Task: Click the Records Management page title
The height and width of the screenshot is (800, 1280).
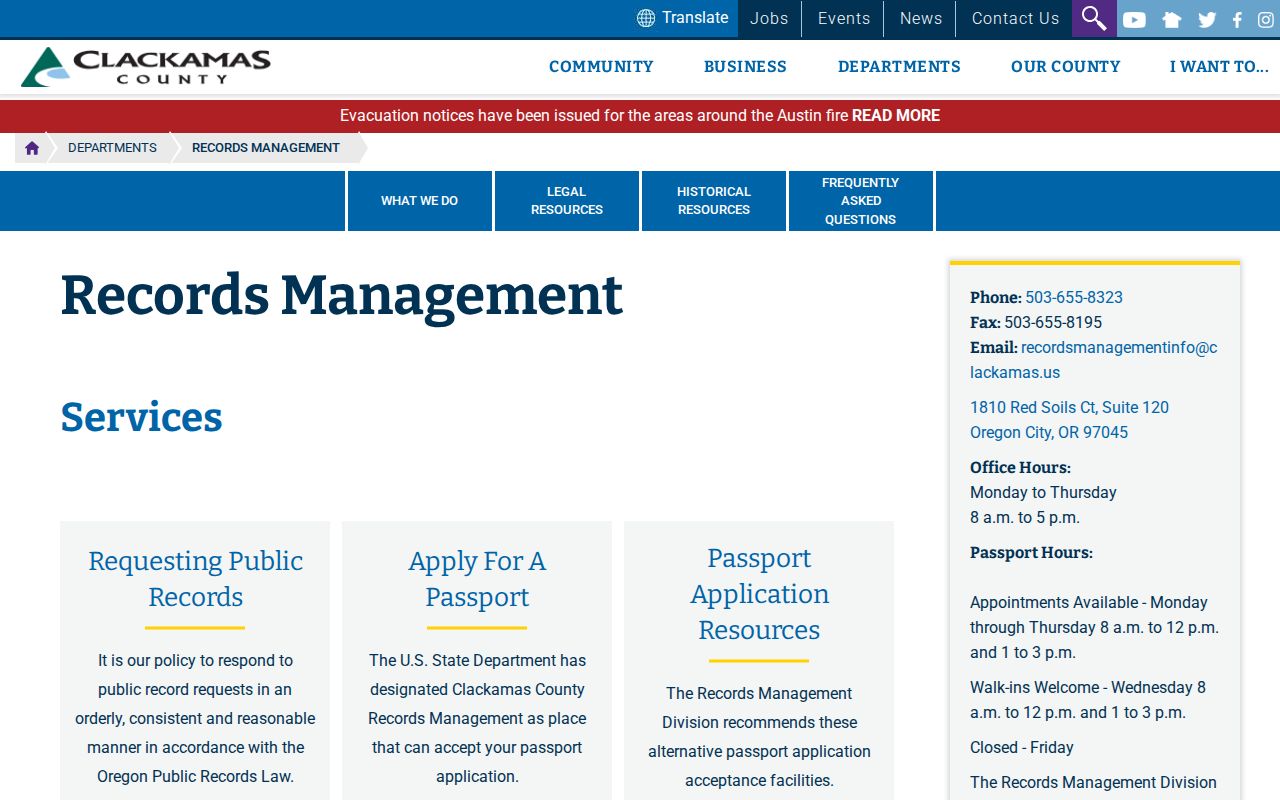Action: click(341, 296)
